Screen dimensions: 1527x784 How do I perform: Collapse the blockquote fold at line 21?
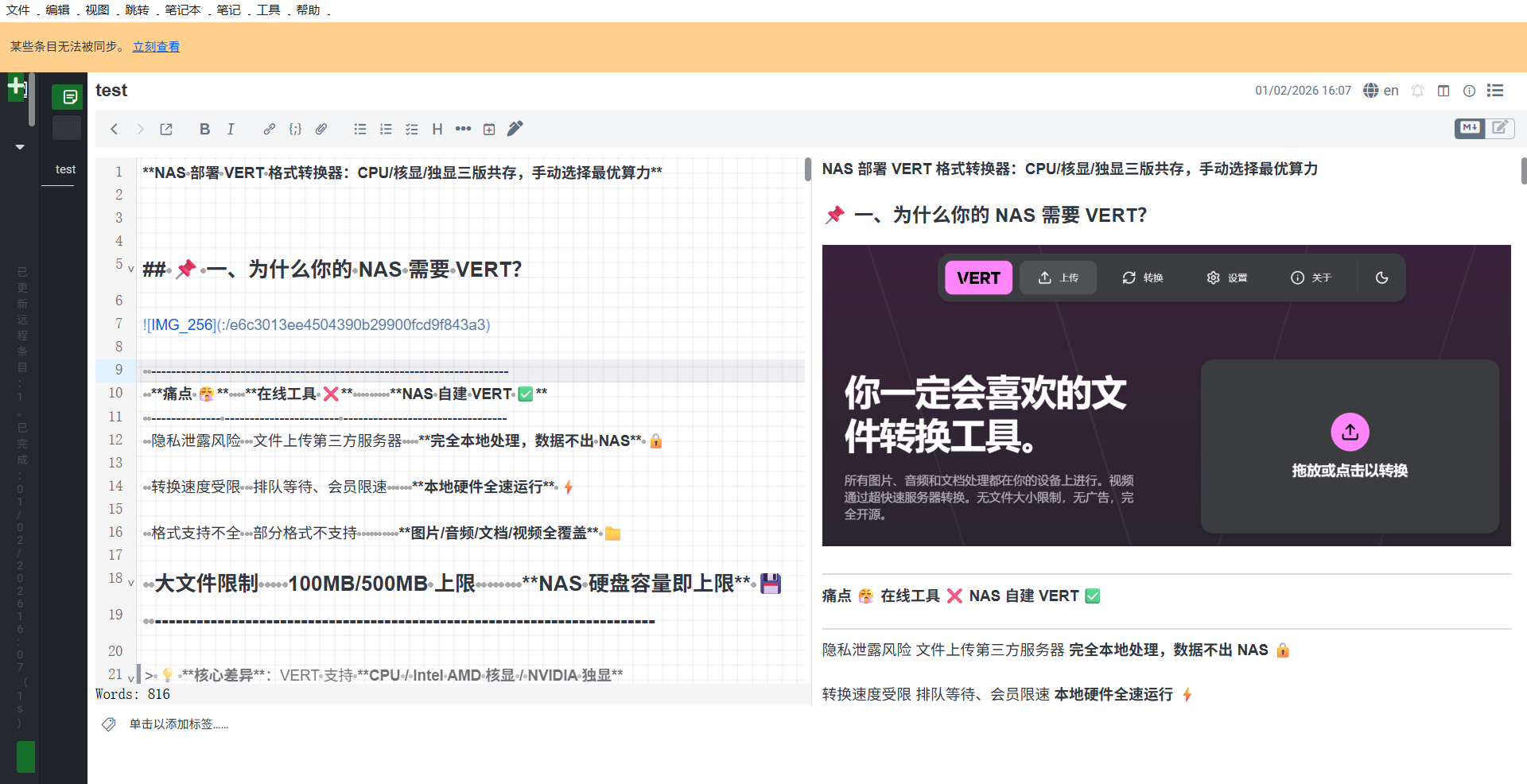(x=131, y=678)
